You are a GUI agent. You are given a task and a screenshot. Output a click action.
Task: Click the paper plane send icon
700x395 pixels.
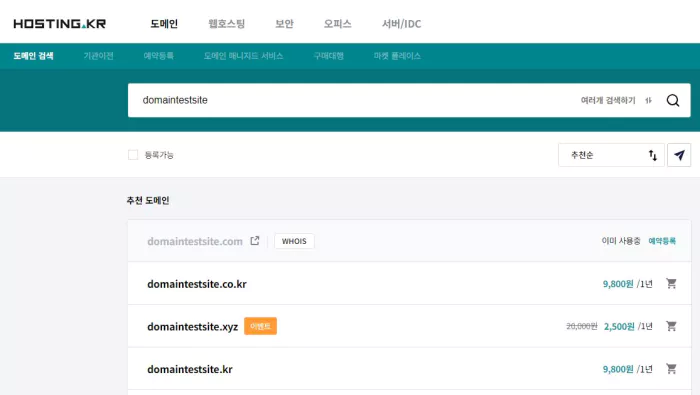pyautogui.click(x=679, y=155)
